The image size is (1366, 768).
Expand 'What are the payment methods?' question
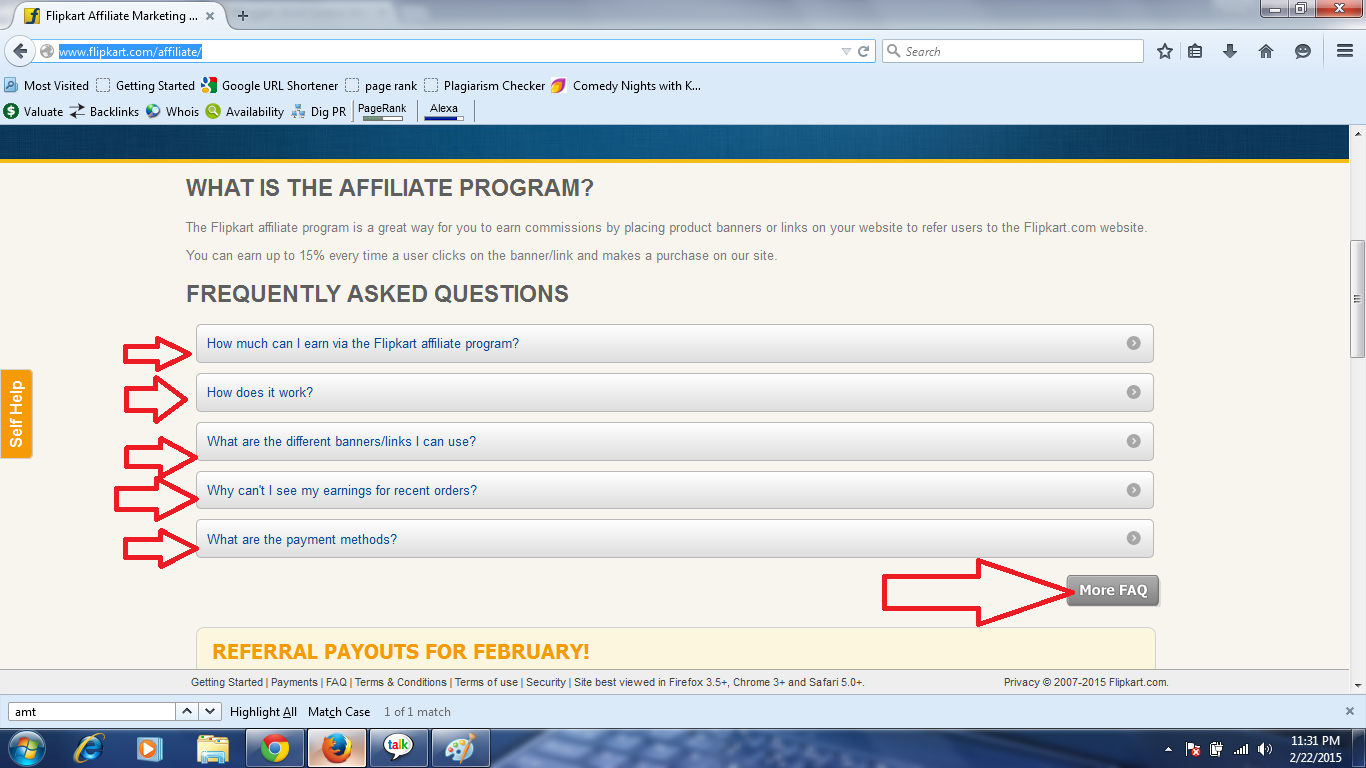(x=675, y=539)
